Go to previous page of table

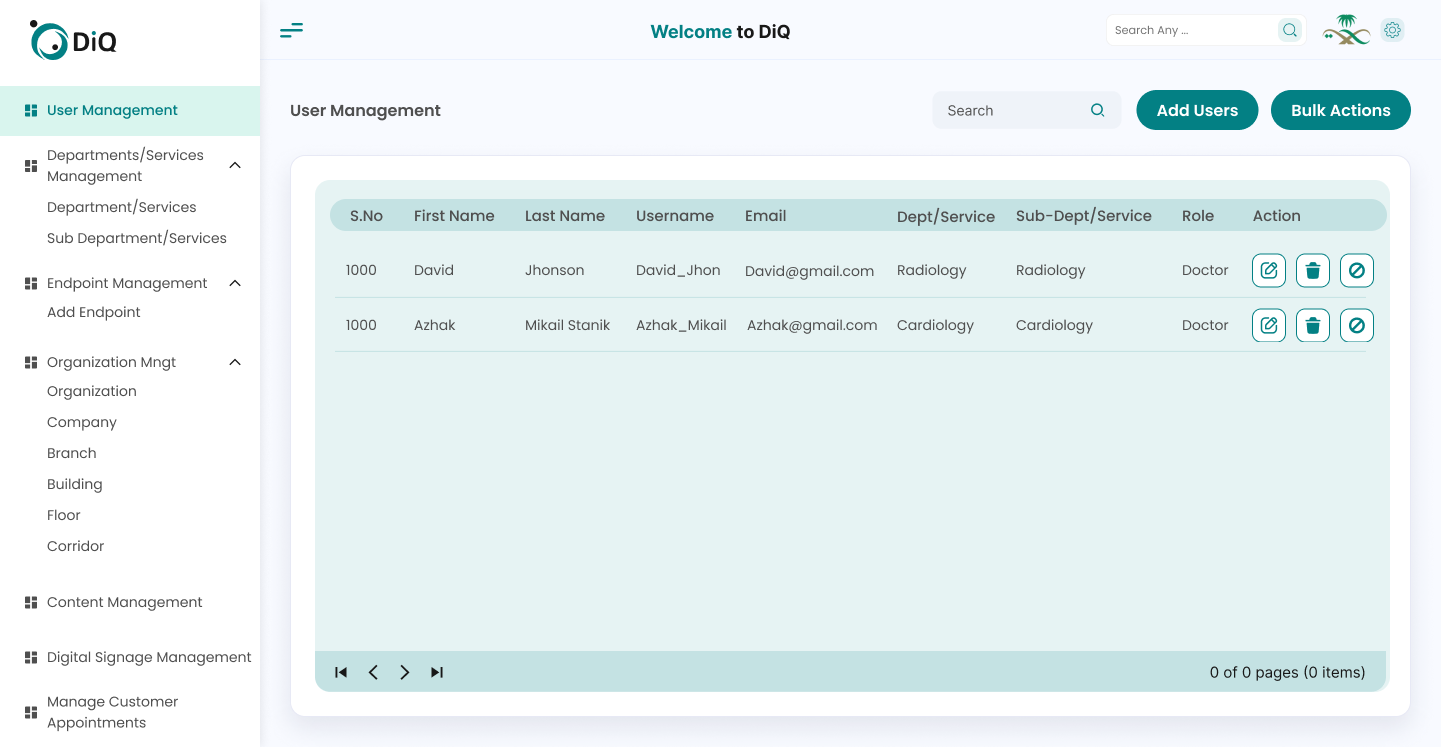pyautogui.click(x=373, y=672)
